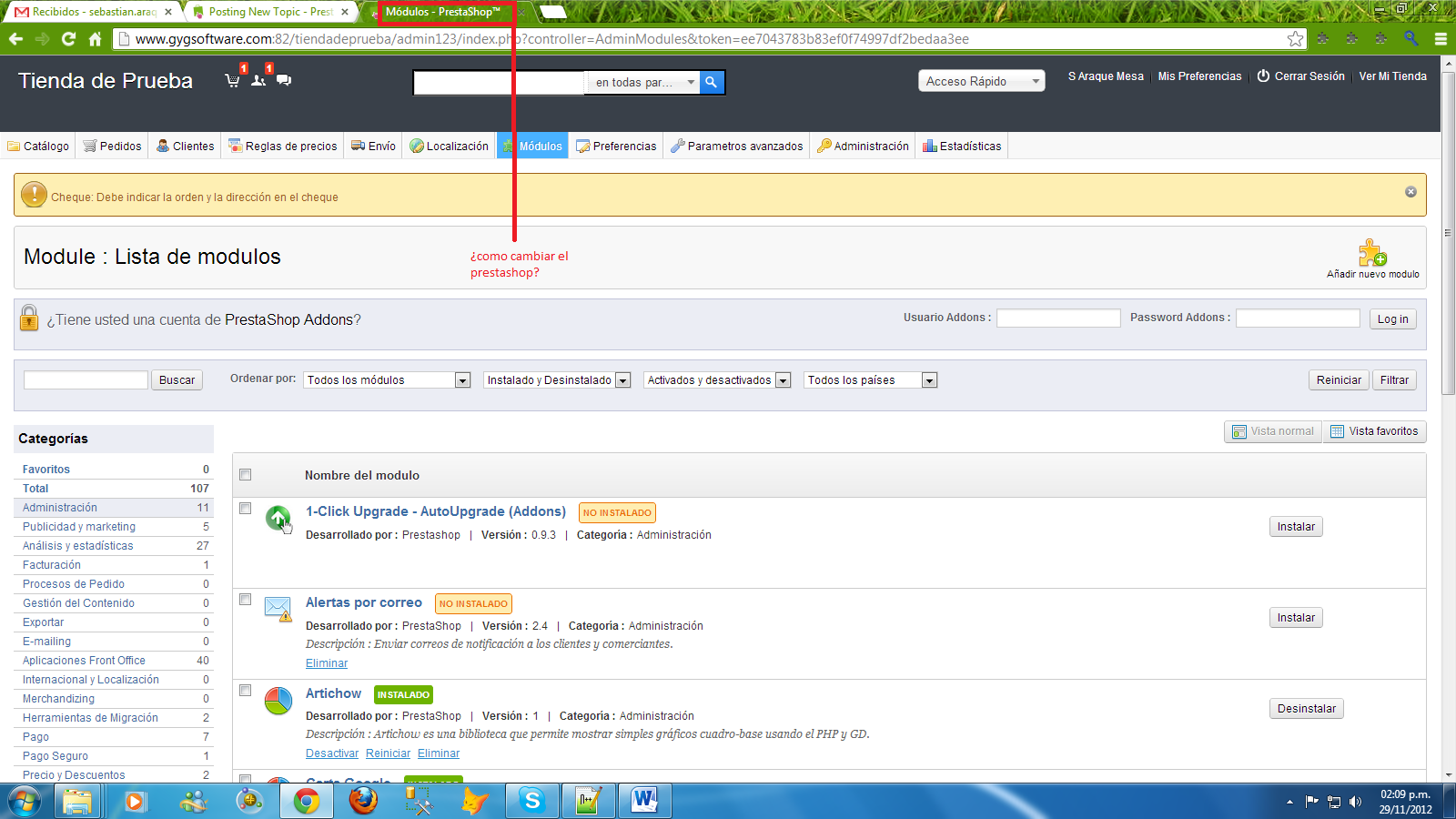Click the Buscar button
This screenshot has width=1456, height=819.
(x=177, y=380)
